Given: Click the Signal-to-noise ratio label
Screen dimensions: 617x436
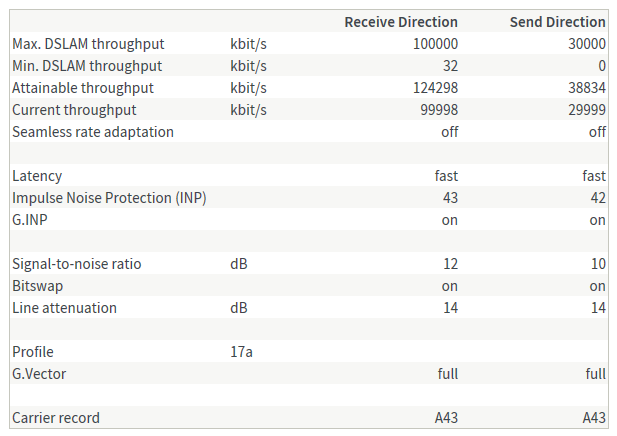Looking at the screenshot, I should point(77,264).
